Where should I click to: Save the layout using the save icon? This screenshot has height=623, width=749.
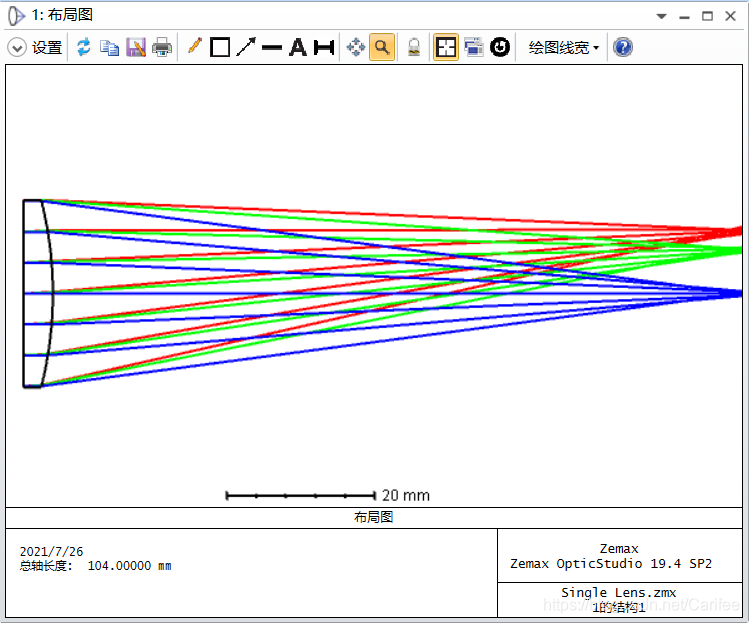point(136,47)
